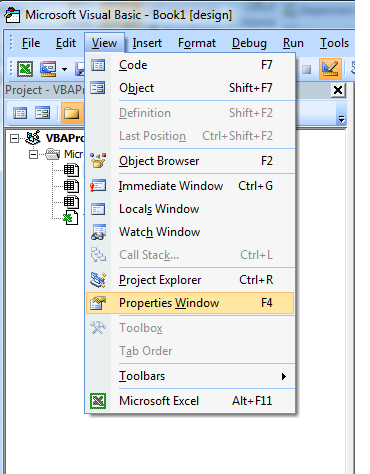Viewport: 370px width, 474px height.
Task: Click the Insert UserForm toolbar icon
Action: click(48, 69)
